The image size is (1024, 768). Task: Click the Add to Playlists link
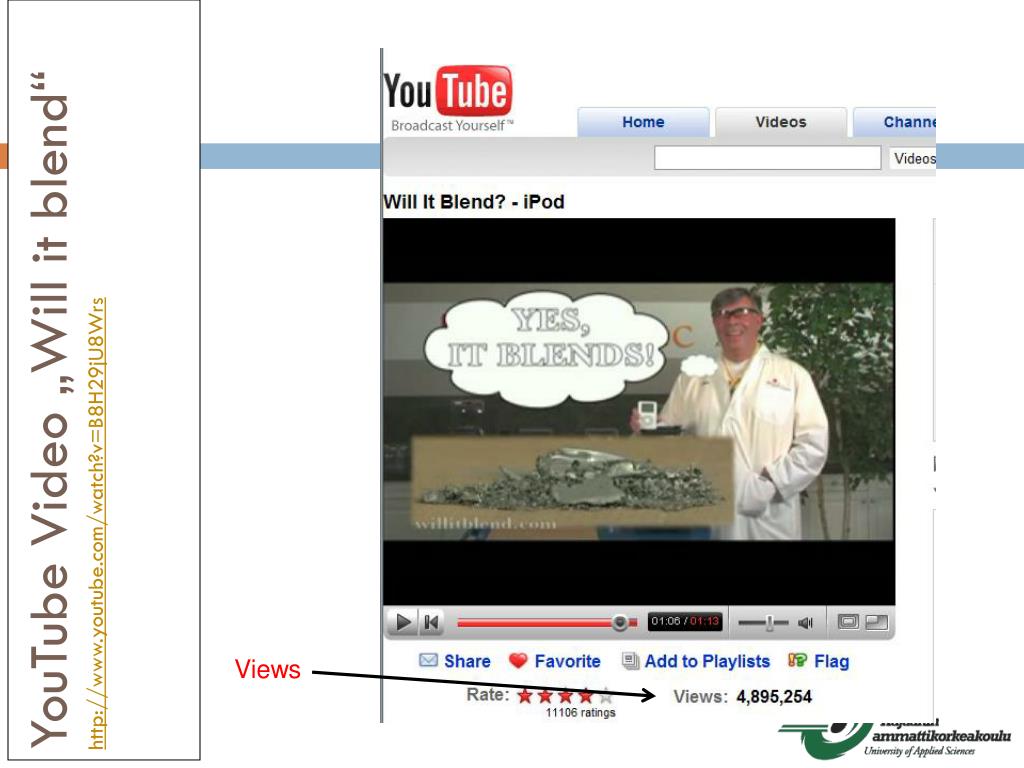click(707, 662)
